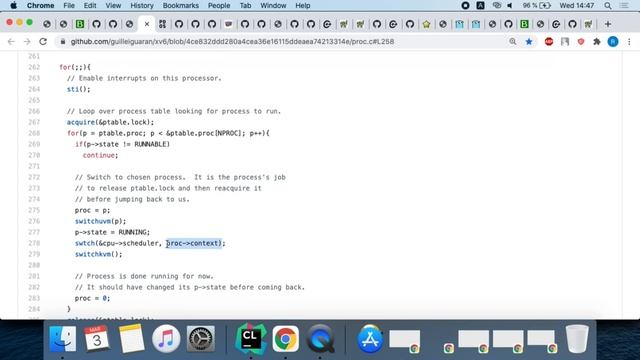Click the p->state = RUNNING; line

[x=112, y=232]
